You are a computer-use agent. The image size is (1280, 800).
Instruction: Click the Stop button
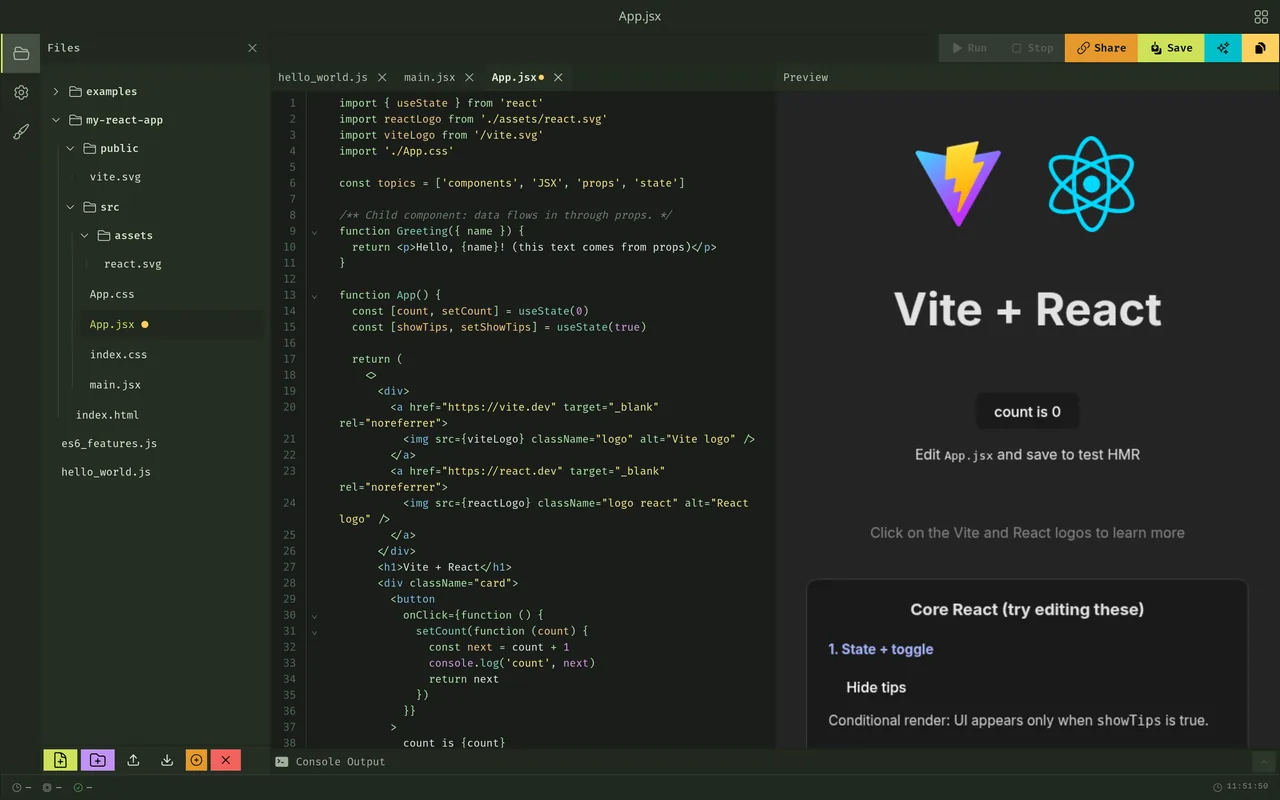tap(1032, 48)
